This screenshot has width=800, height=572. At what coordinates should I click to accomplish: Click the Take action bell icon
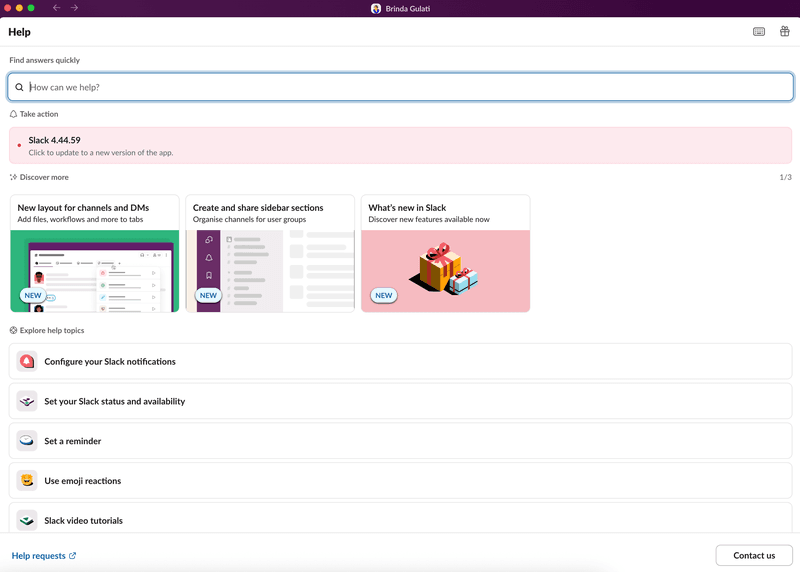coord(13,114)
